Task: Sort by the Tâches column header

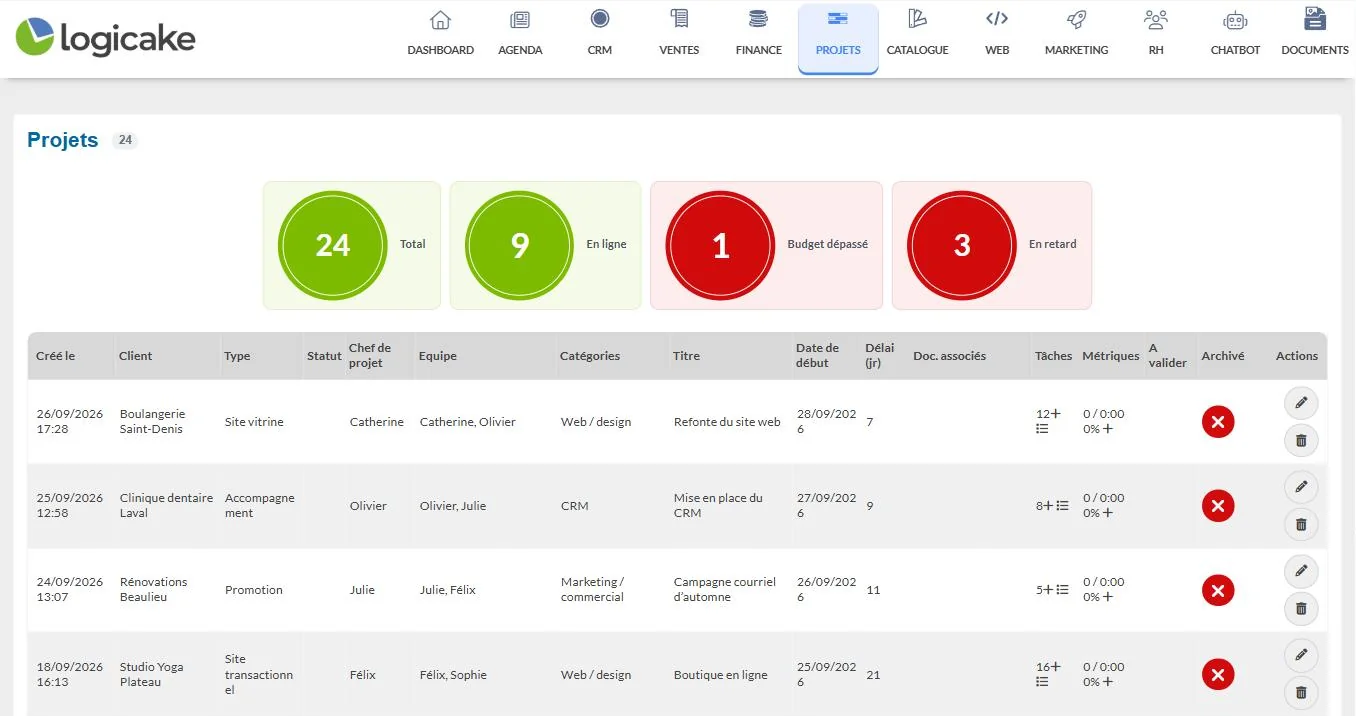Action: click(1054, 356)
